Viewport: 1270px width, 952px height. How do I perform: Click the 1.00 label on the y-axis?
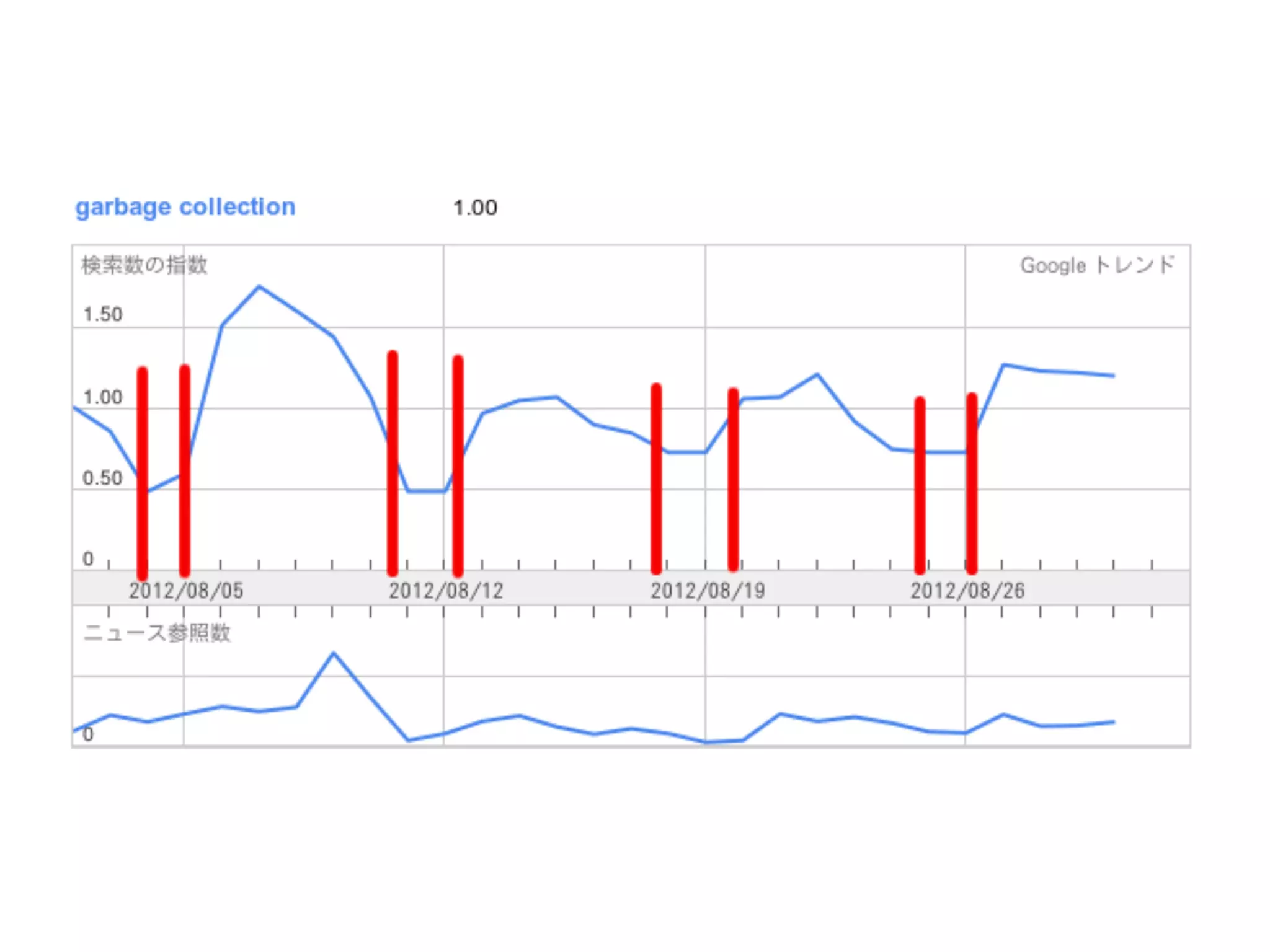103,397
